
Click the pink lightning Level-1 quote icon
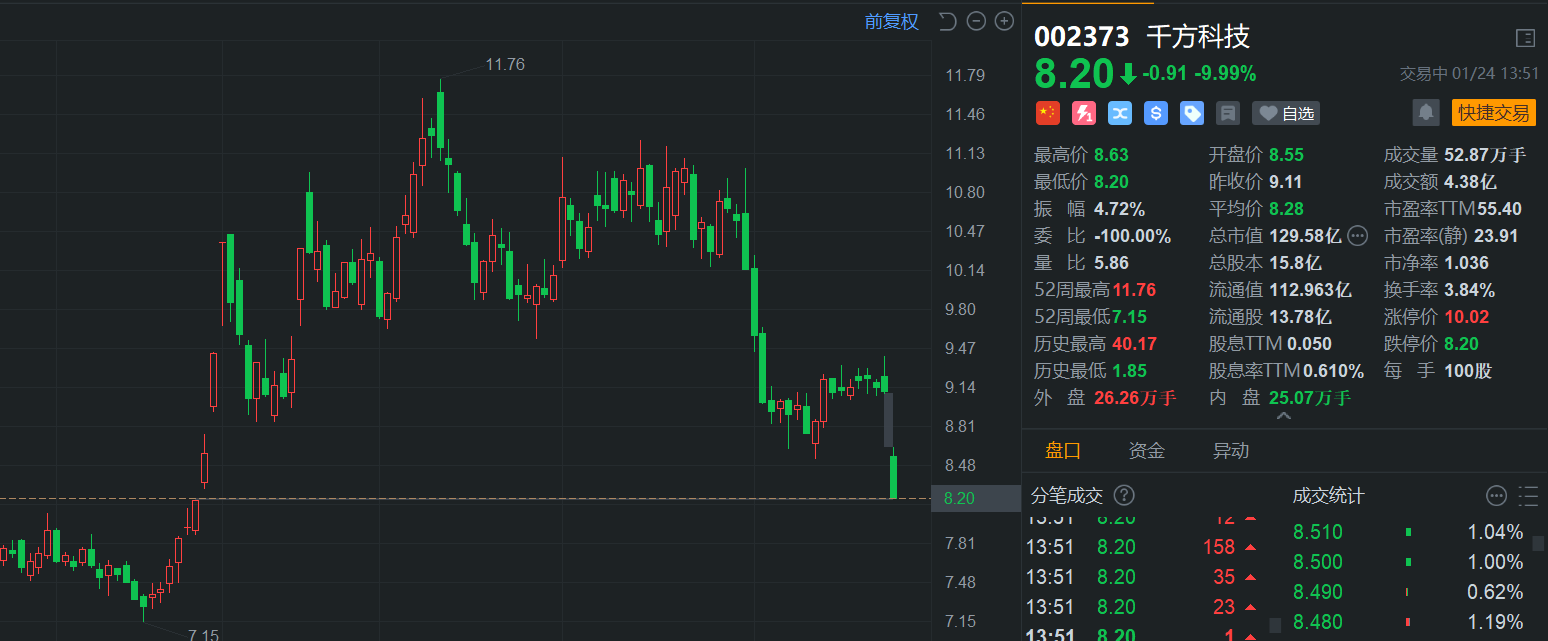tap(1084, 113)
